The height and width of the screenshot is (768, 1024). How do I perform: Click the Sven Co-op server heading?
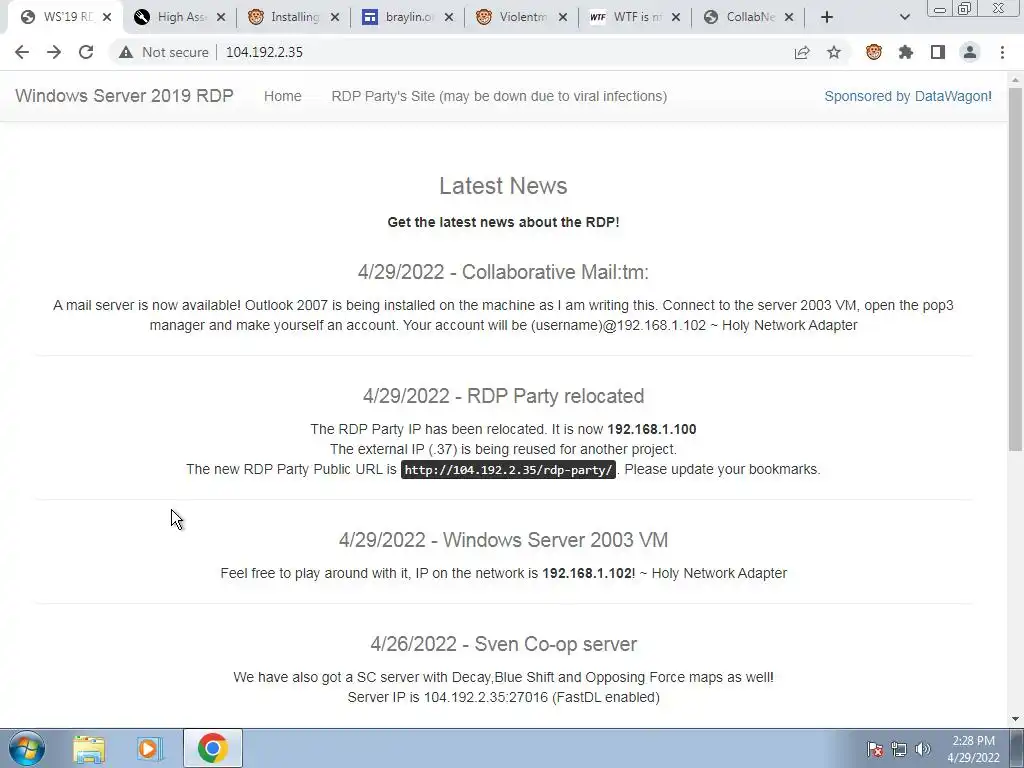503,644
